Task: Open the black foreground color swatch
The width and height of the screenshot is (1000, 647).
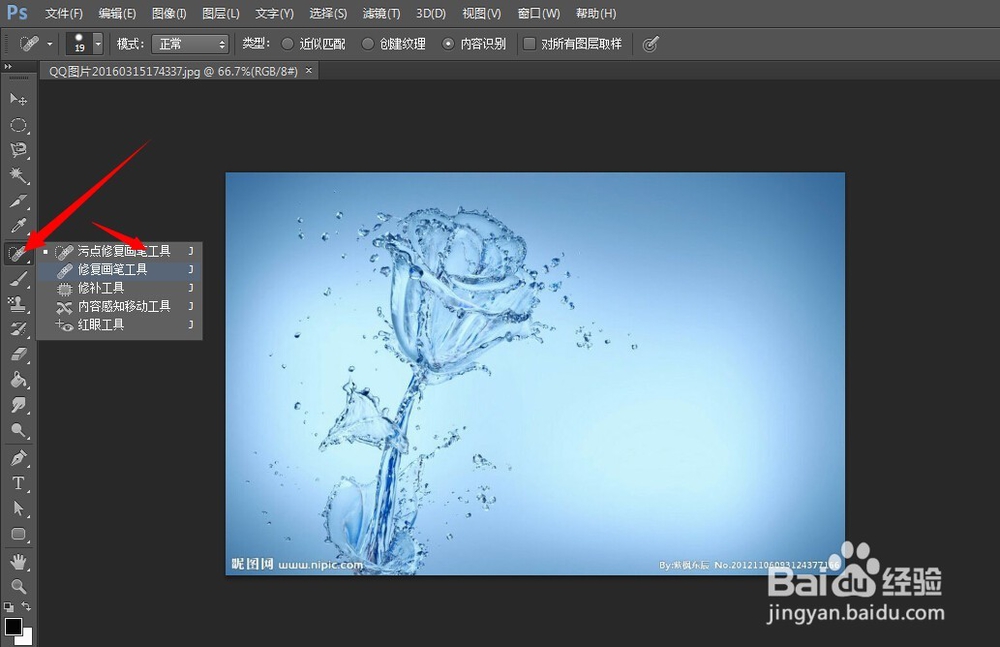Action: 12,626
